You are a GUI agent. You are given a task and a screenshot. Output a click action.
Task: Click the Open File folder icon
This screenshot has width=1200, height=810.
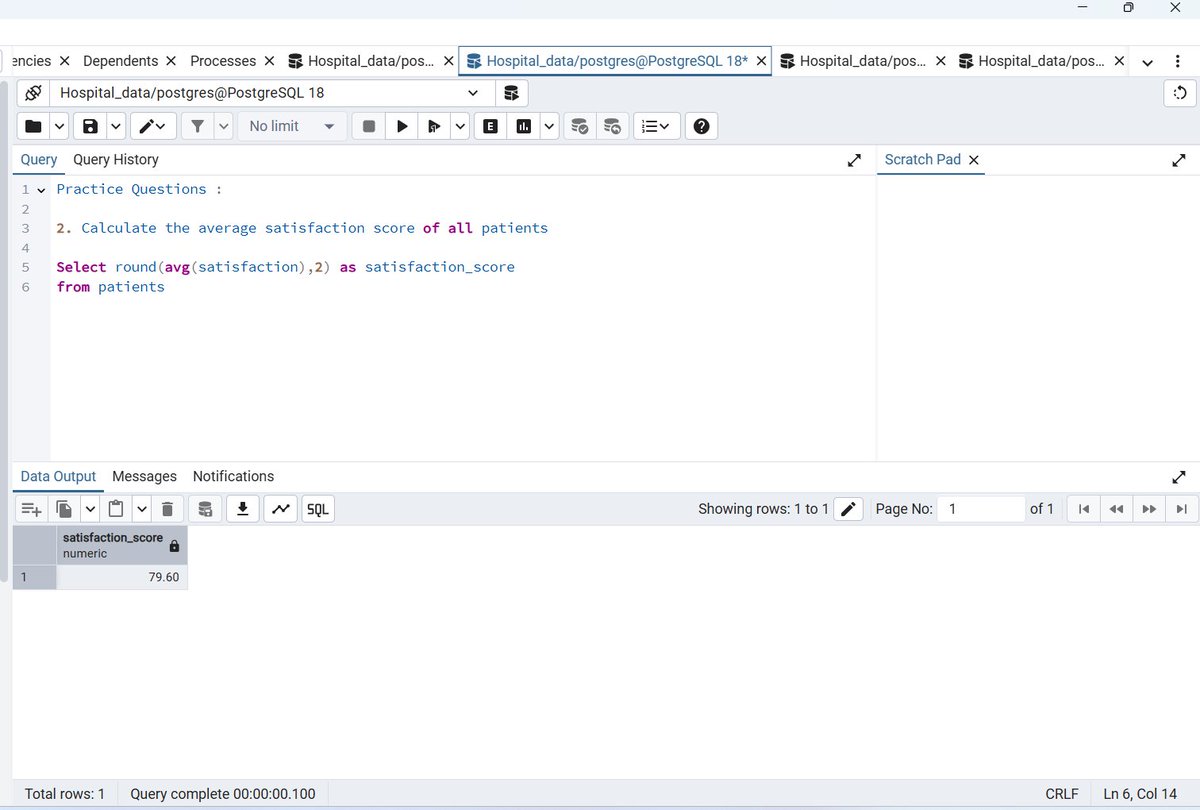[x=34, y=126]
